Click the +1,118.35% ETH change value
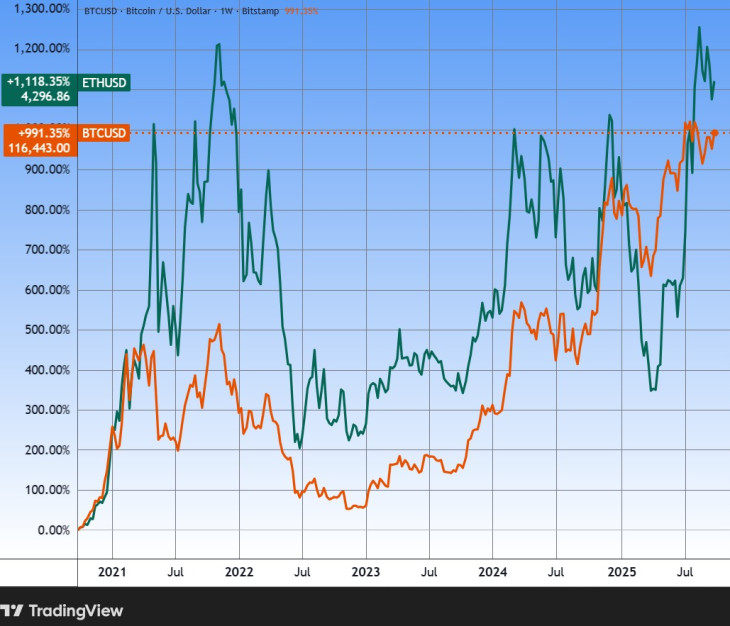This screenshot has width=730, height=626. pyautogui.click(x=39, y=82)
